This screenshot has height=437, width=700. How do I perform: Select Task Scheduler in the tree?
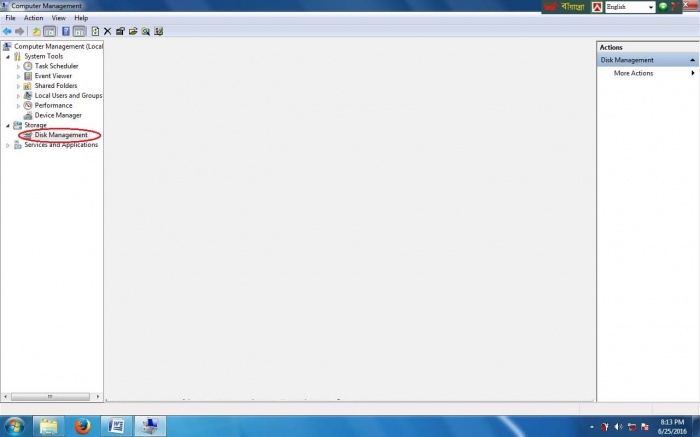tap(56, 66)
